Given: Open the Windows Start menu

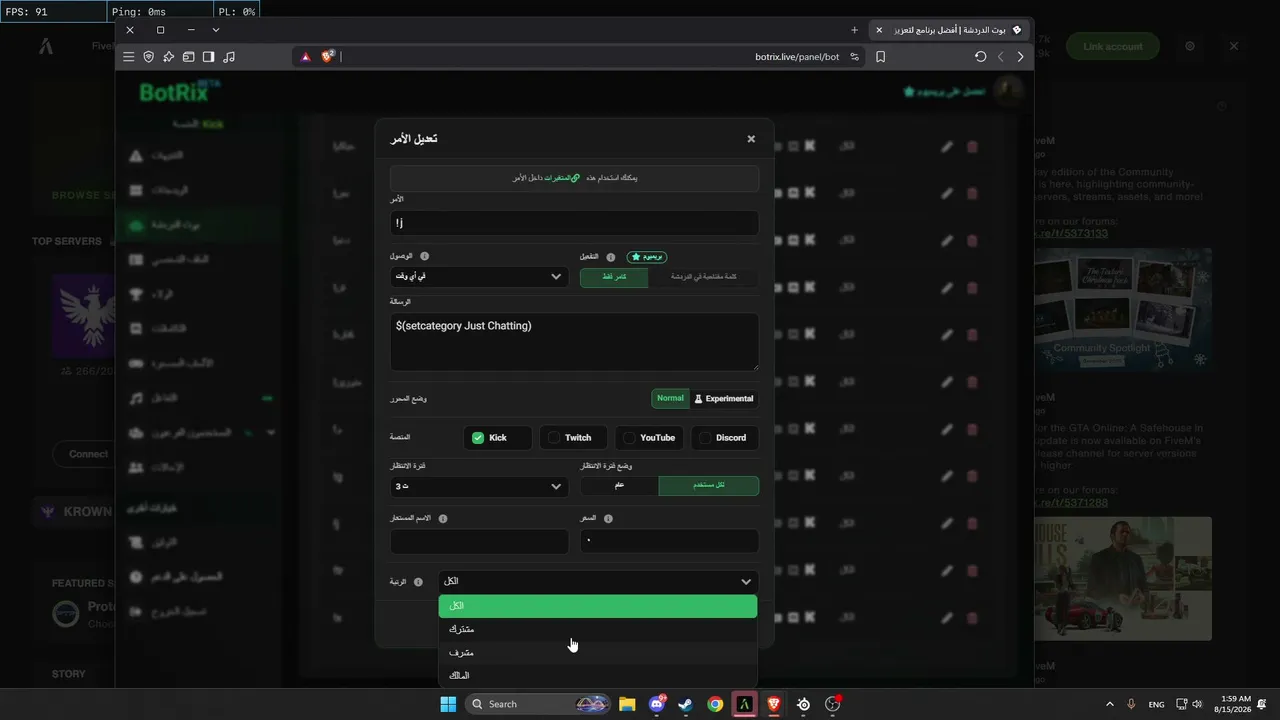Looking at the screenshot, I should pos(448,704).
